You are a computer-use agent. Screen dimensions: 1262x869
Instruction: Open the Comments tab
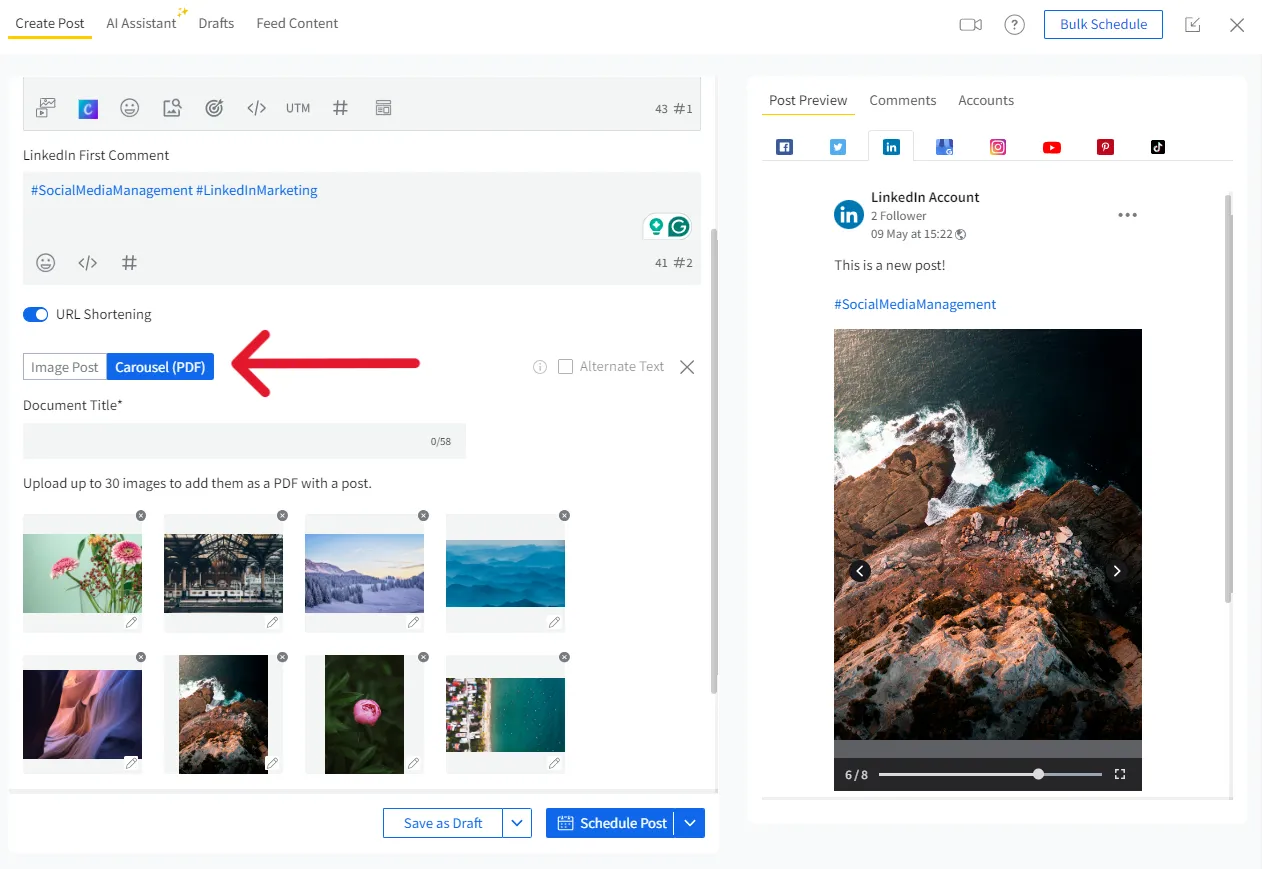pyautogui.click(x=902, y=100)
